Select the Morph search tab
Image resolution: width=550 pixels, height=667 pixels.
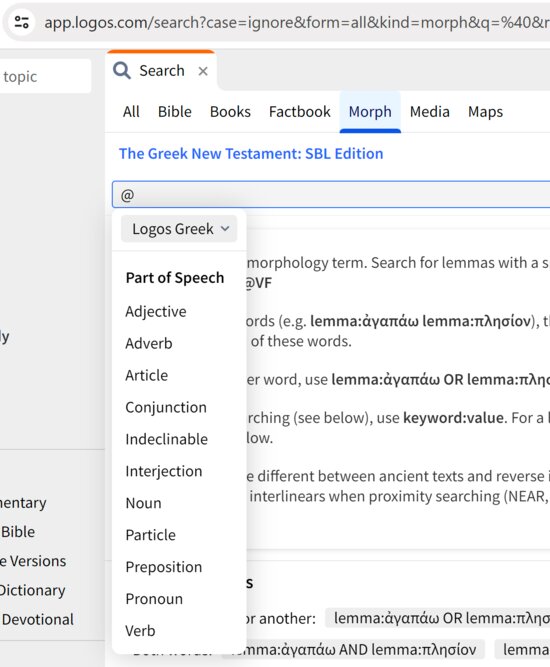pos(370,112)
